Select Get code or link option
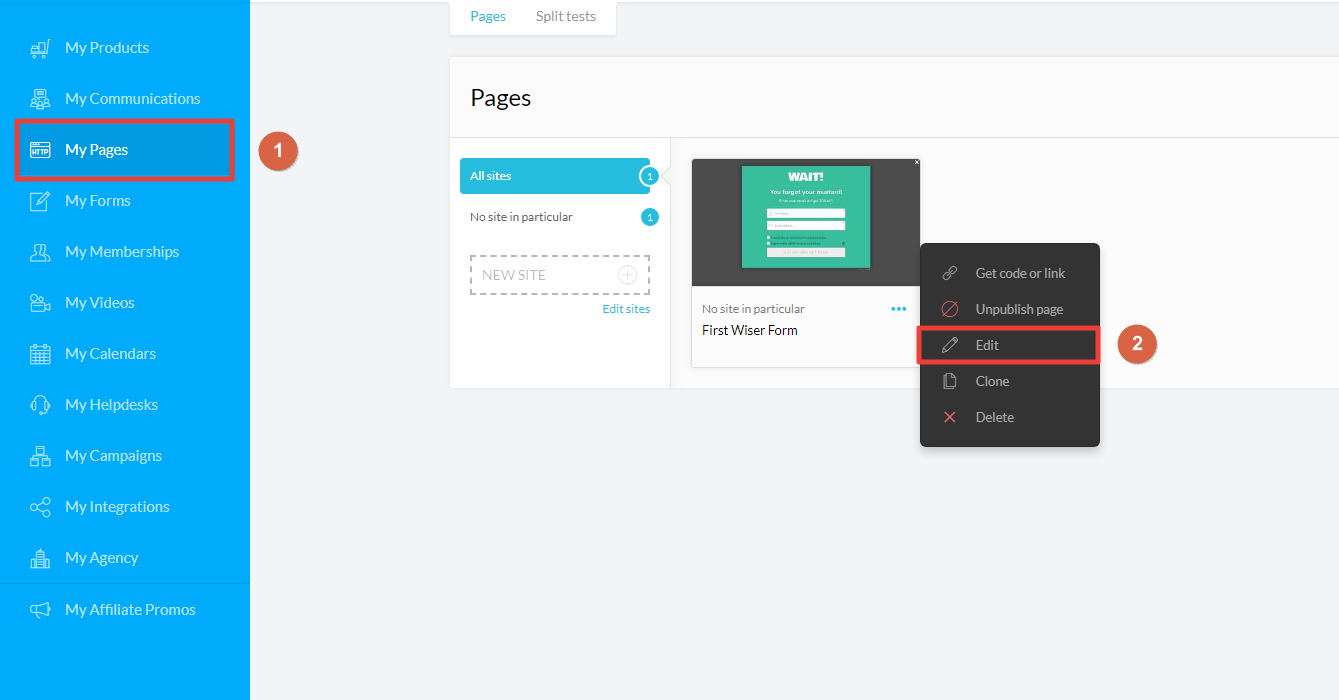 click(x=1019, y=273)
